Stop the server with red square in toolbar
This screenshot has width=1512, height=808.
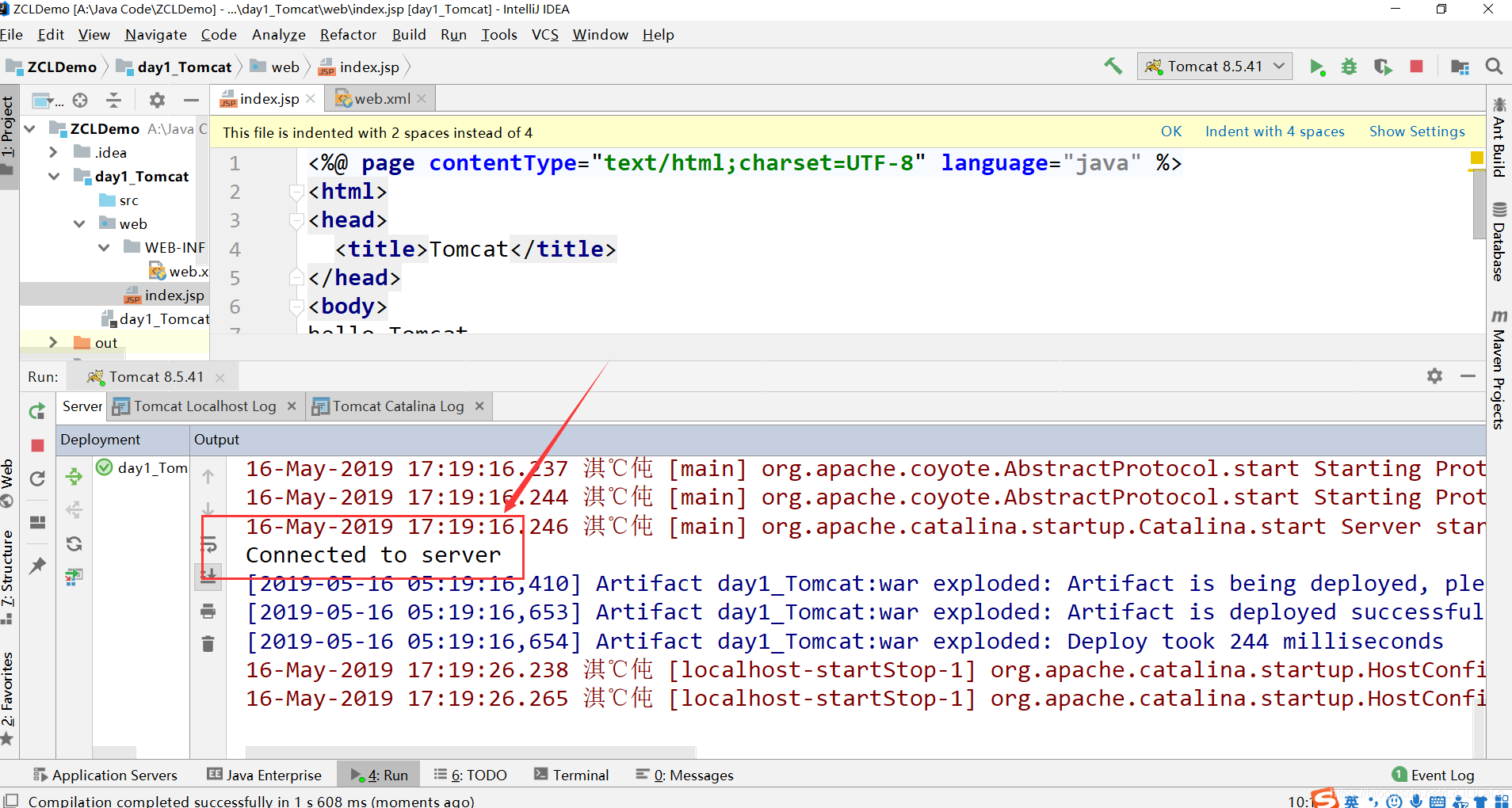1417,67
